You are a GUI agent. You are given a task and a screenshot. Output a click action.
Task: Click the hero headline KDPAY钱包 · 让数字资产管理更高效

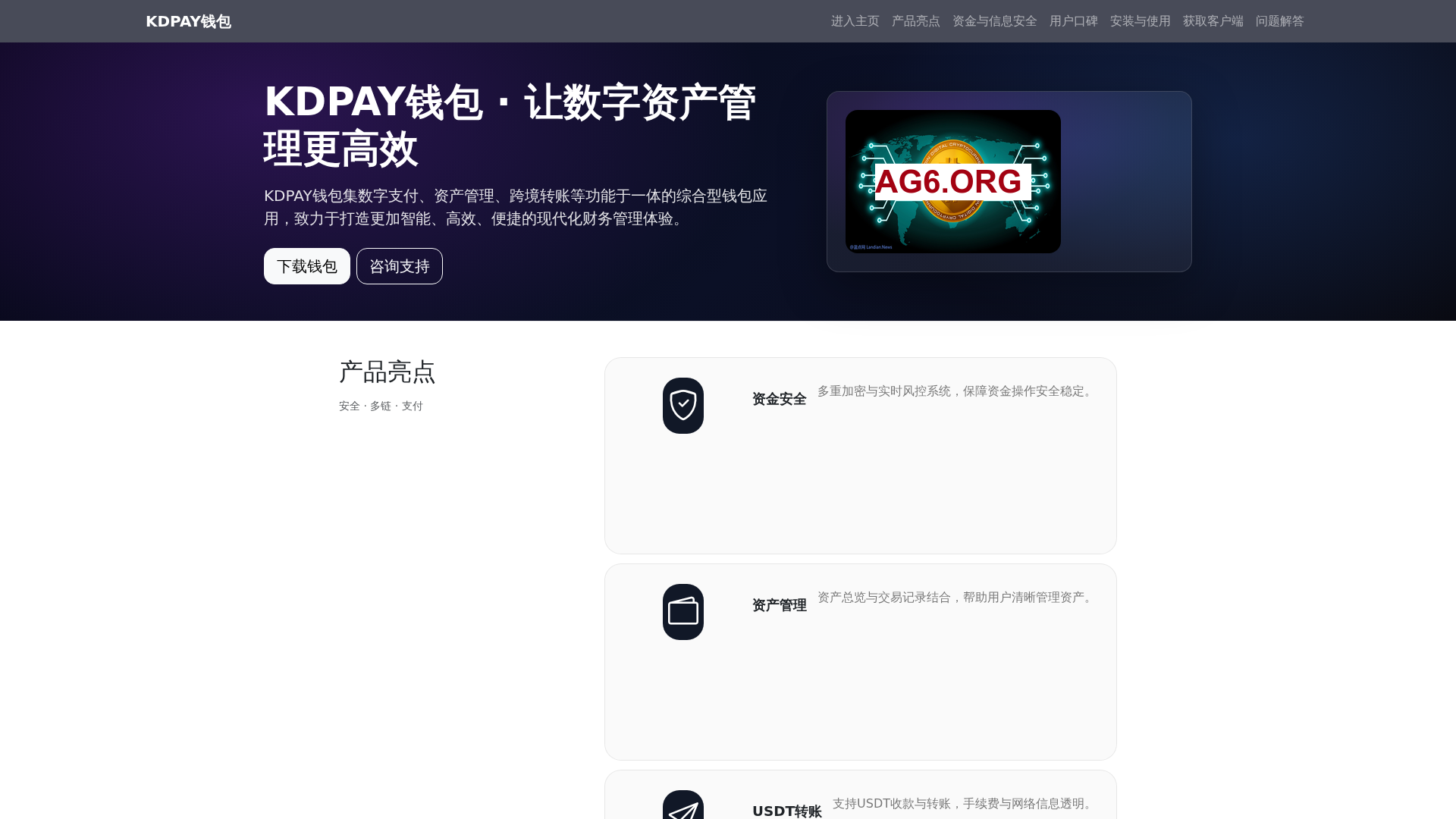(510, 125)
